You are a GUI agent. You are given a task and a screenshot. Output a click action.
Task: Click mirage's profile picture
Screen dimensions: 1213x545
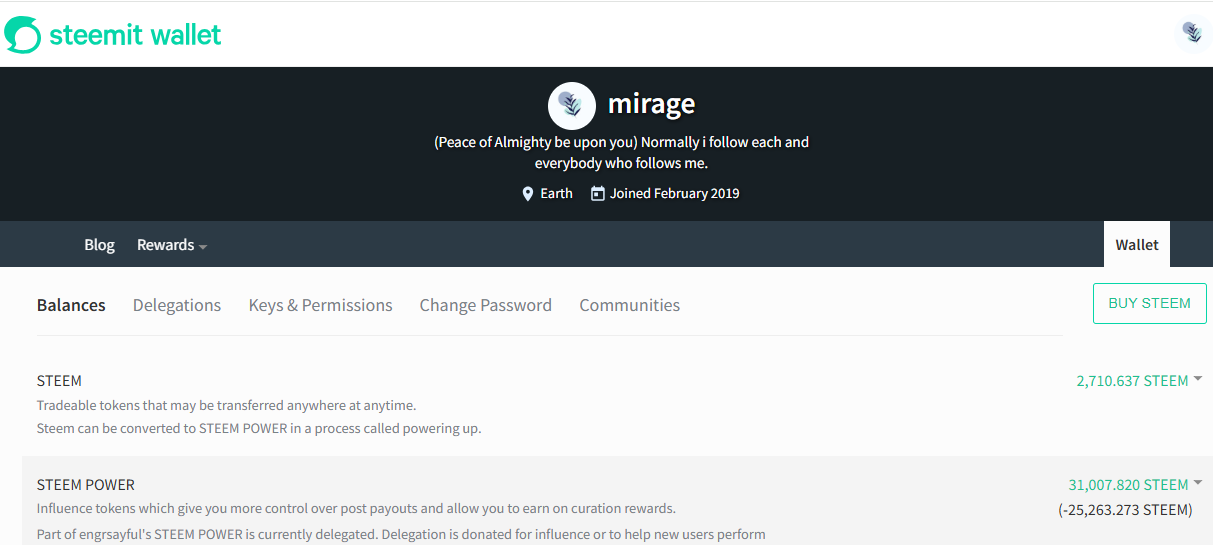572,105
